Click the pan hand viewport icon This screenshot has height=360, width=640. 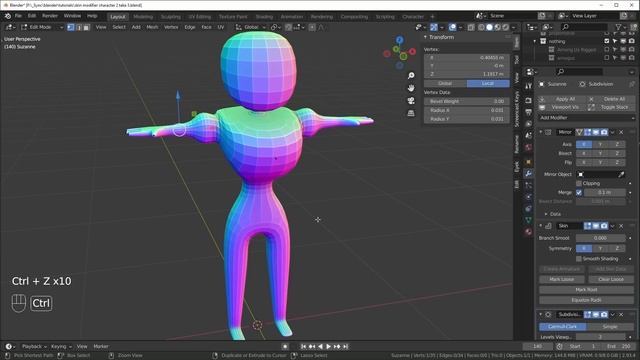pyautogui.click(x=411, y=88)
